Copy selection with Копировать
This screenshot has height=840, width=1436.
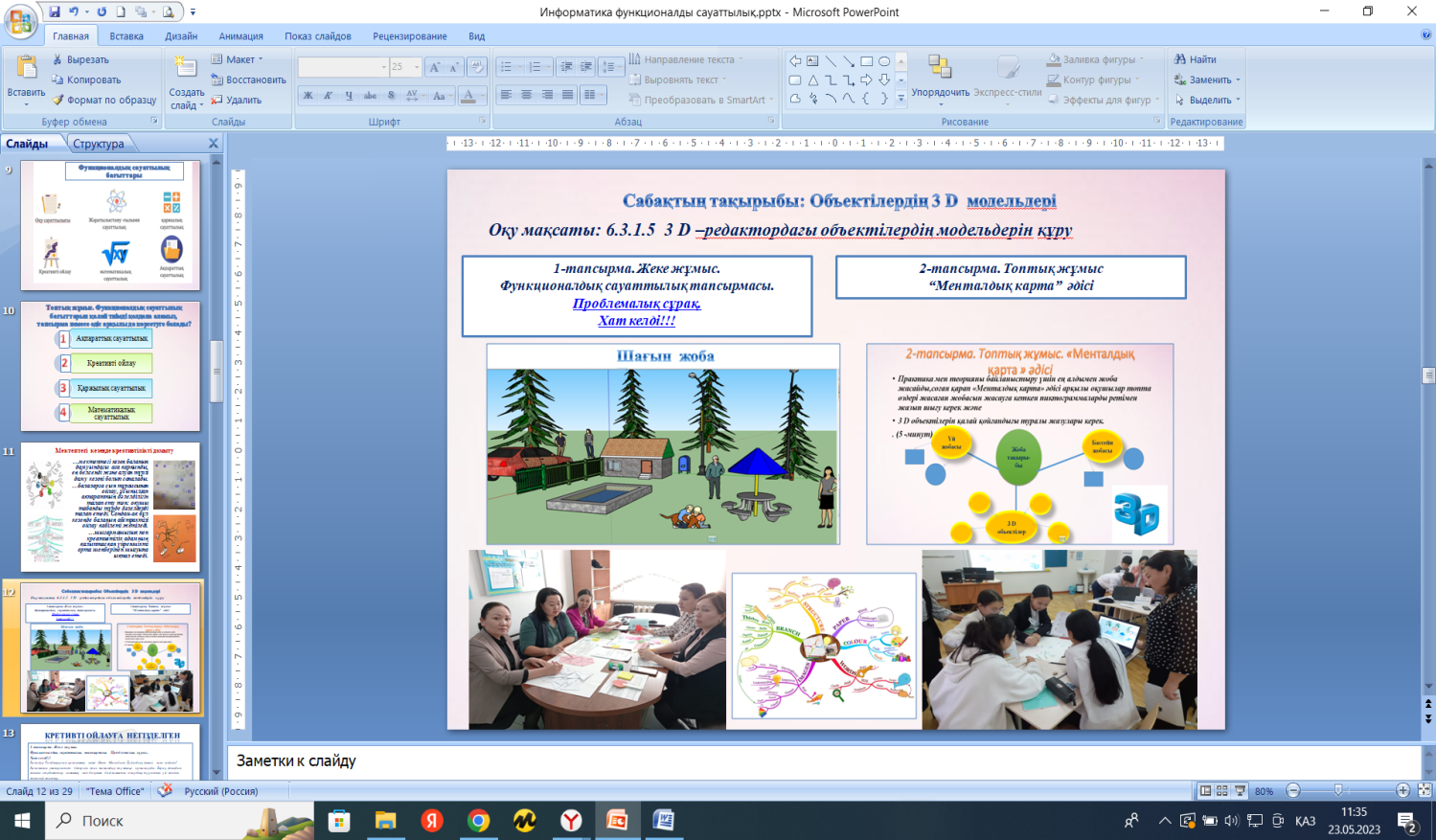point(86,79)
